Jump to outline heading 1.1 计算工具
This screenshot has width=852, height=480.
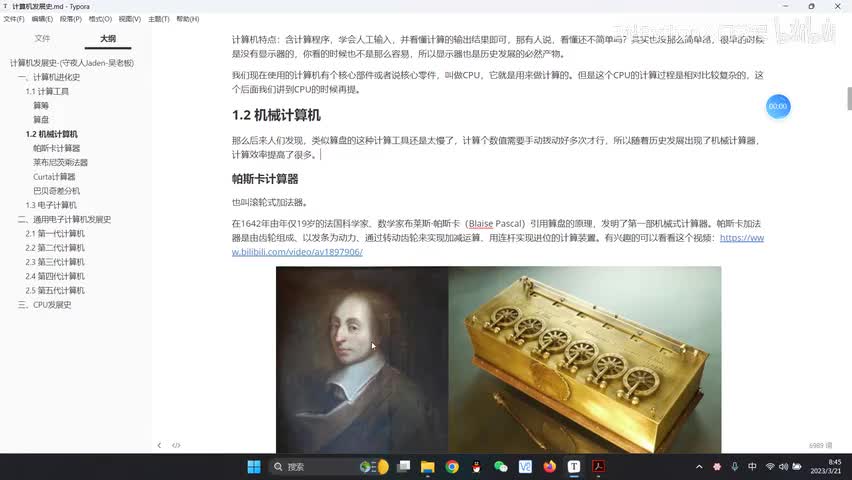pyautogui.click(x=47, y=91)
